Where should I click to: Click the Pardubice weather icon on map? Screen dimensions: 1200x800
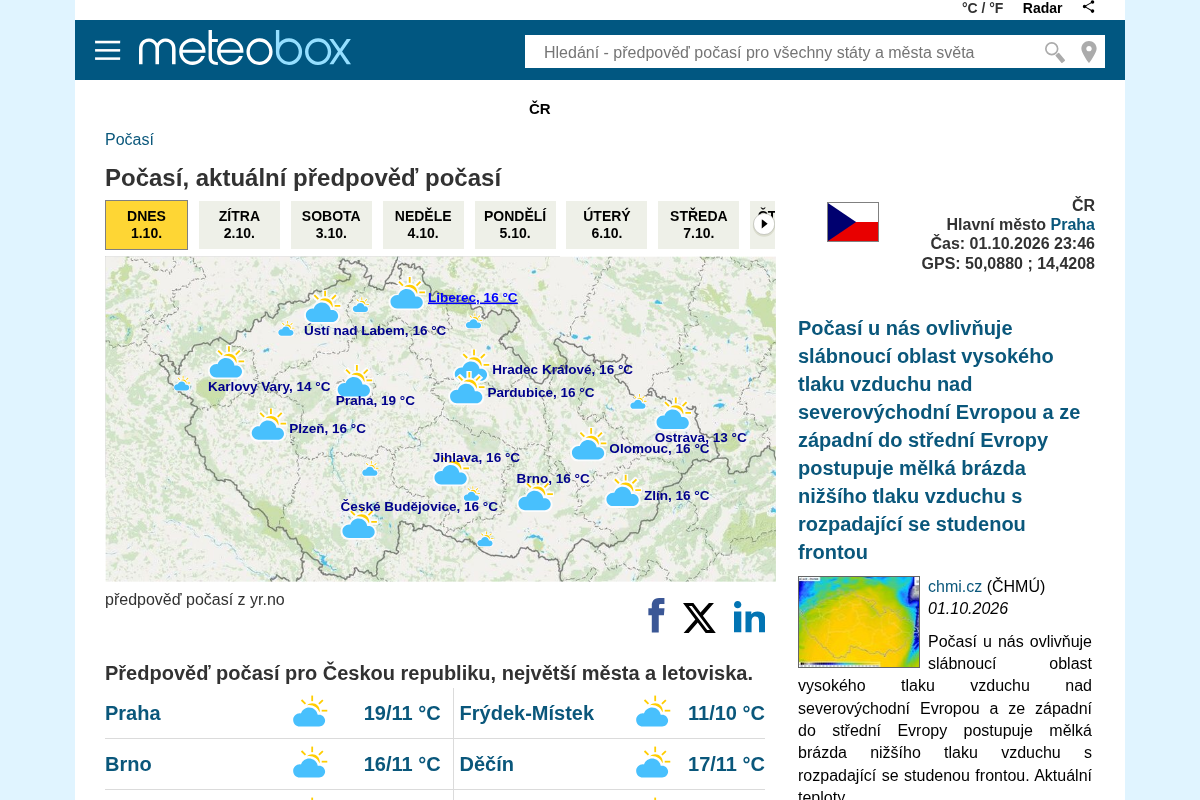pos(467,389)
